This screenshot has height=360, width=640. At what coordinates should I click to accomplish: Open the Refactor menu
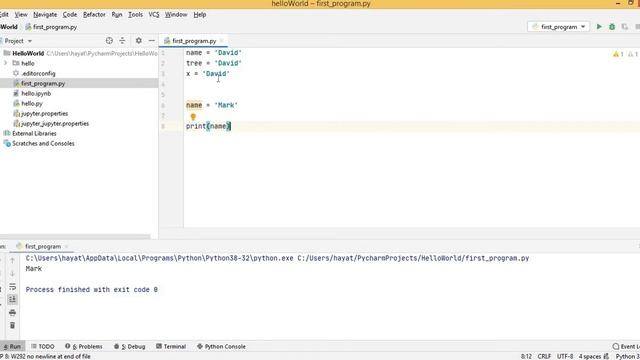94,15
